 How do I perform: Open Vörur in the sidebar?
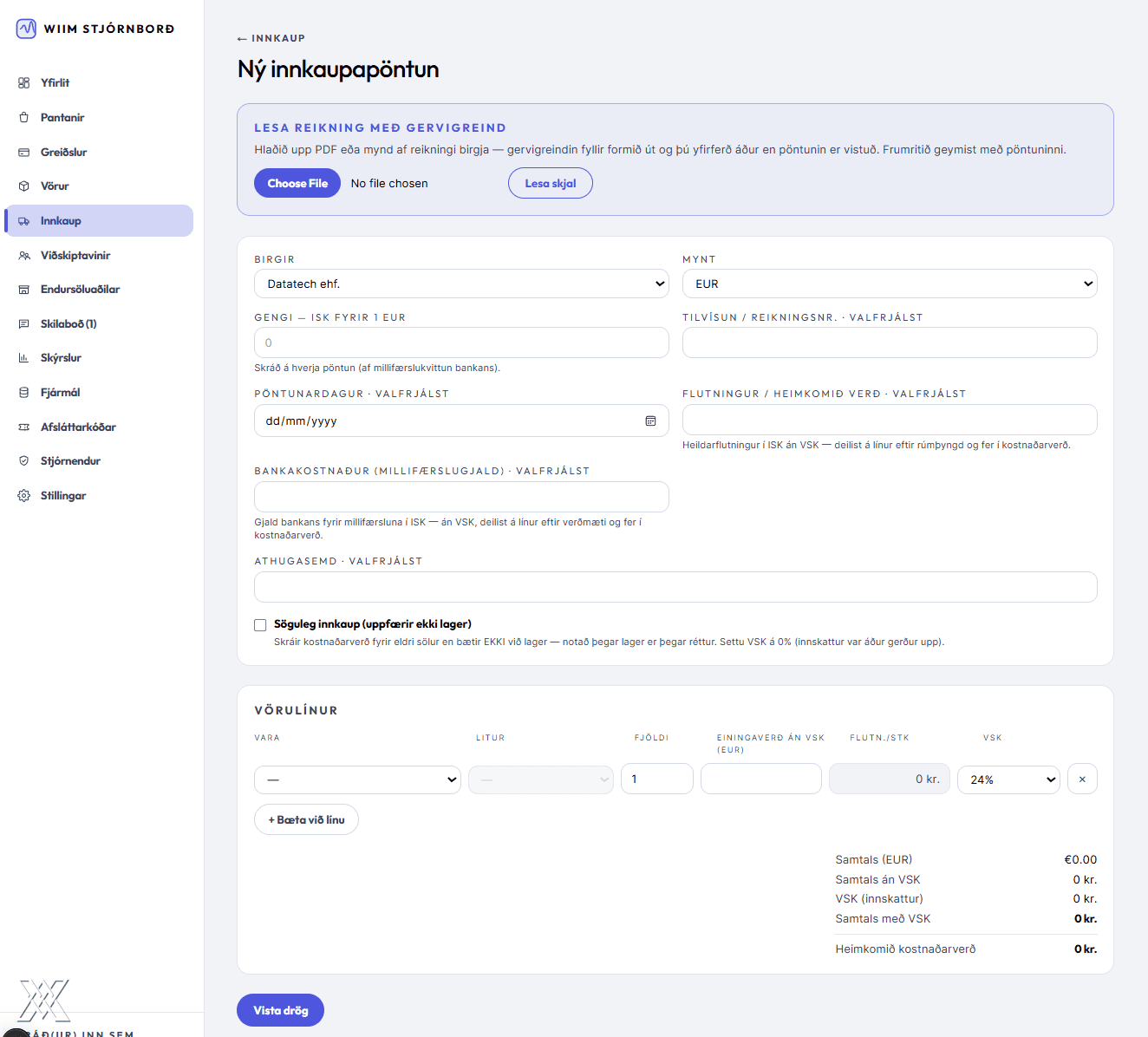99,186
